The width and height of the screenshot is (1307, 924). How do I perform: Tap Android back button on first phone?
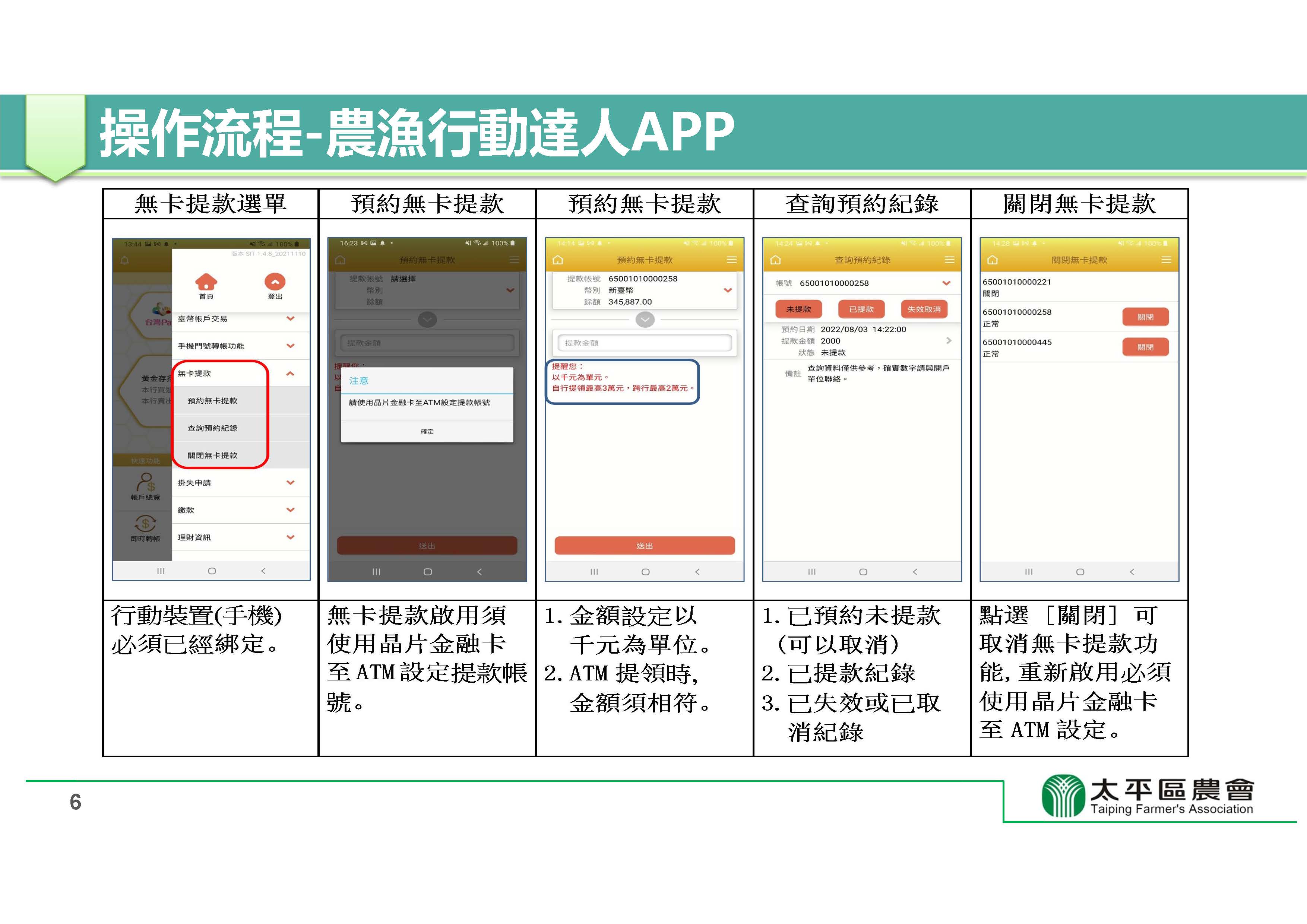(x=263, y=571)
